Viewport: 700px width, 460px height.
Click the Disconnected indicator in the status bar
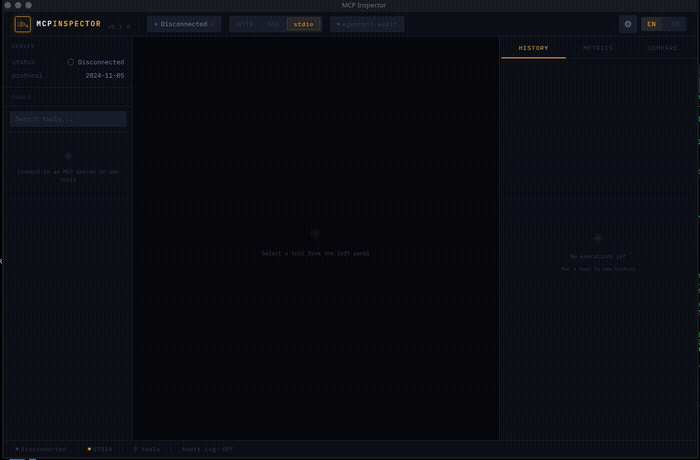coord(41,449)
